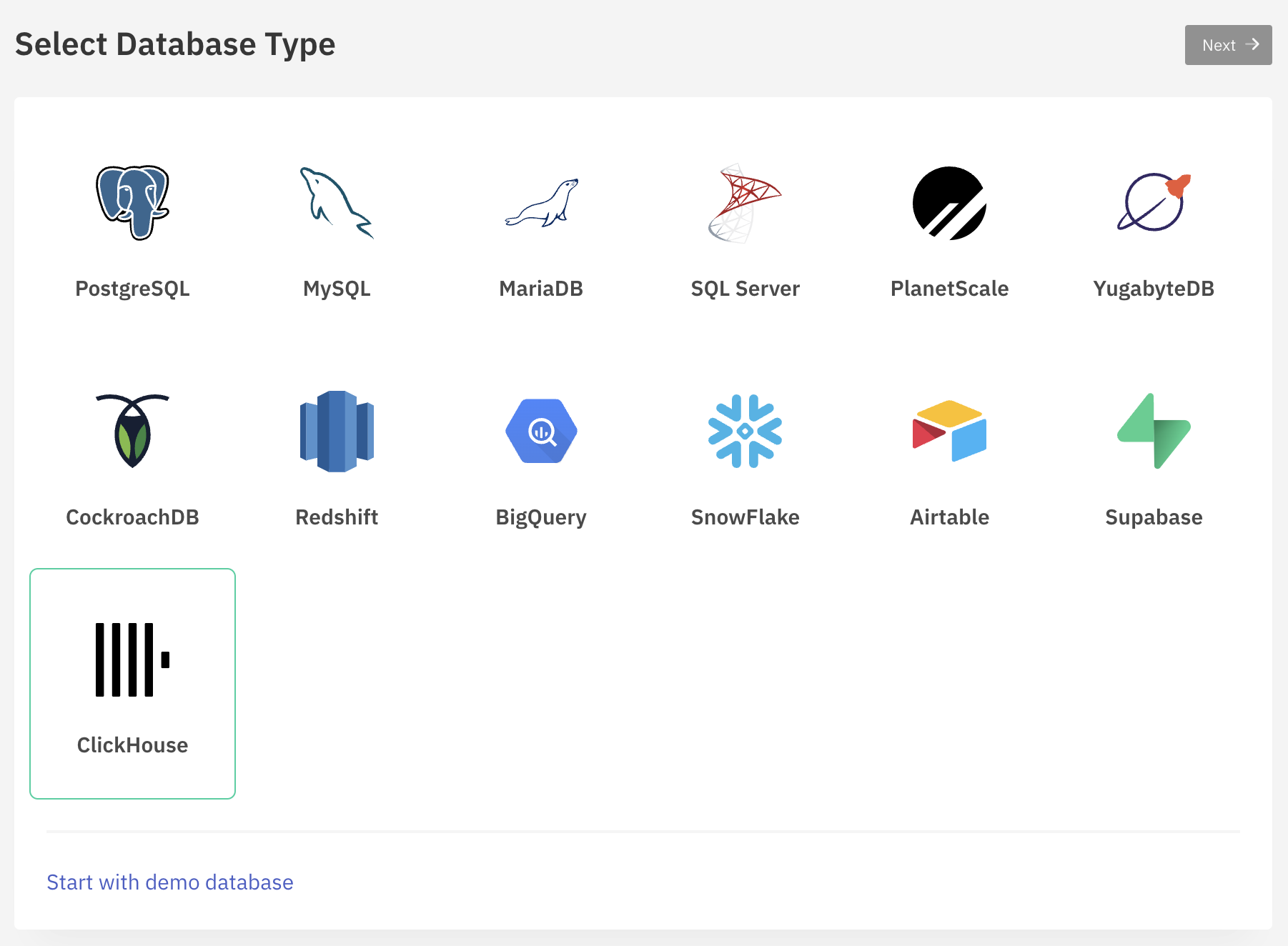This screenshot has height=946, width=1288.
Task: Click the Next button
Action: 1228,45
